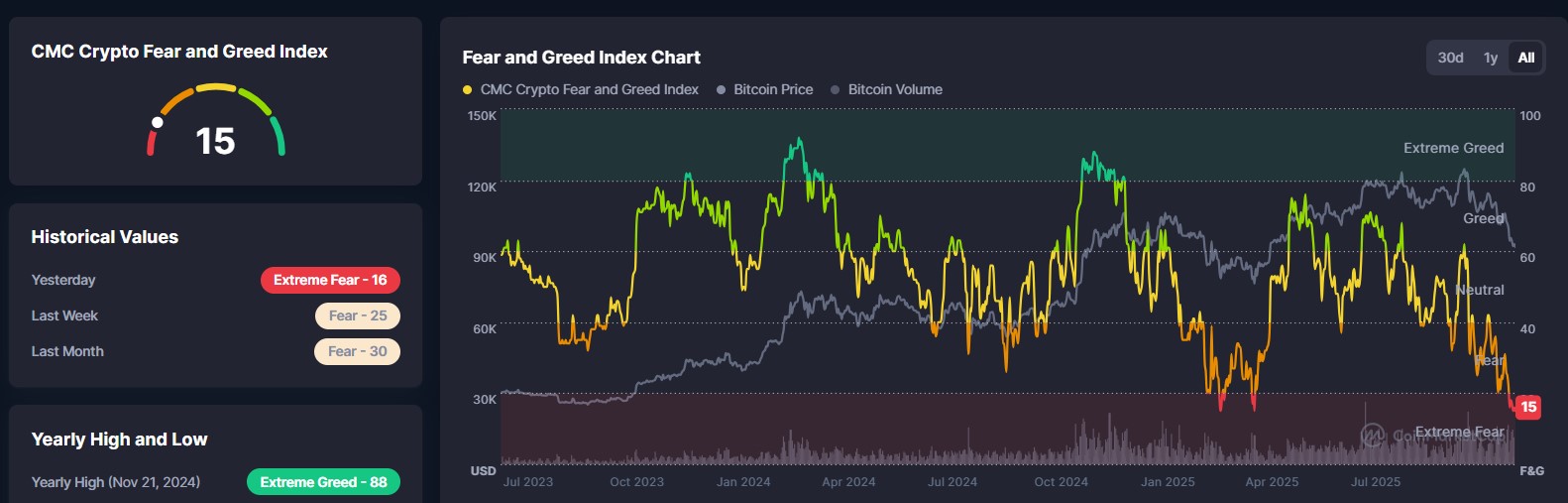This screenshot has height=503, width=1568.
Task: Switch chart range to 30d
Action: (1450, 58)
